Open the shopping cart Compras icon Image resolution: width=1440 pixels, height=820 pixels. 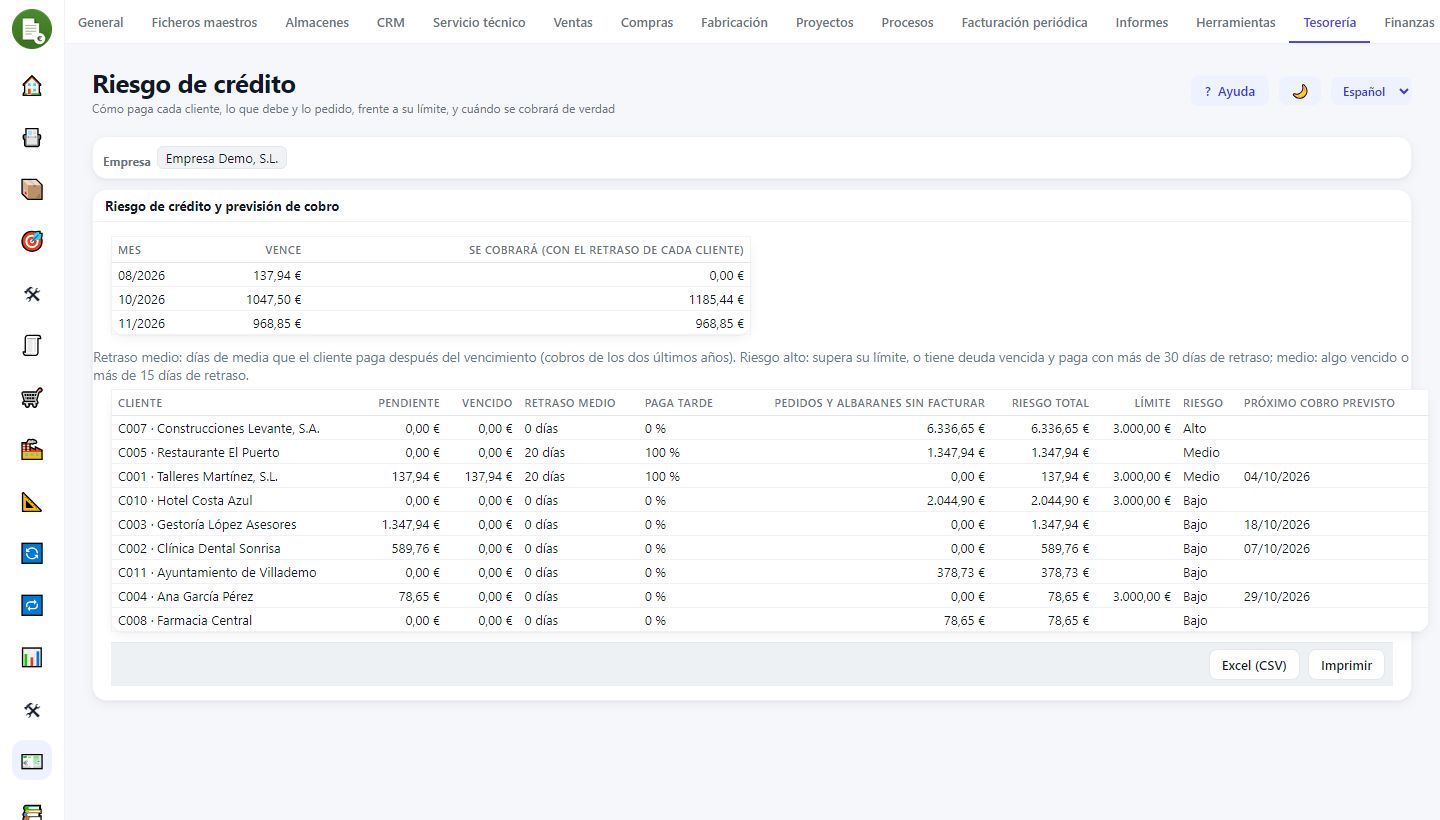click(x=32, y=397)
